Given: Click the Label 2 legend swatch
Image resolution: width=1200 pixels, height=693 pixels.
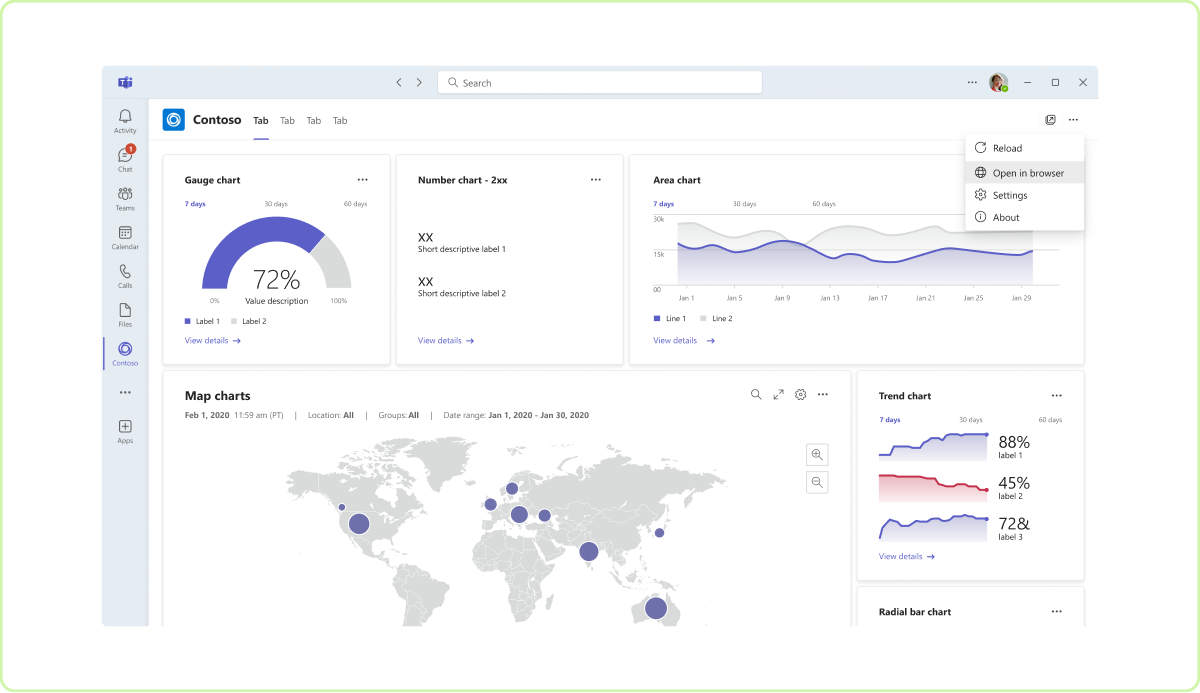Looking at the screenshot, I should click(234, 321).
